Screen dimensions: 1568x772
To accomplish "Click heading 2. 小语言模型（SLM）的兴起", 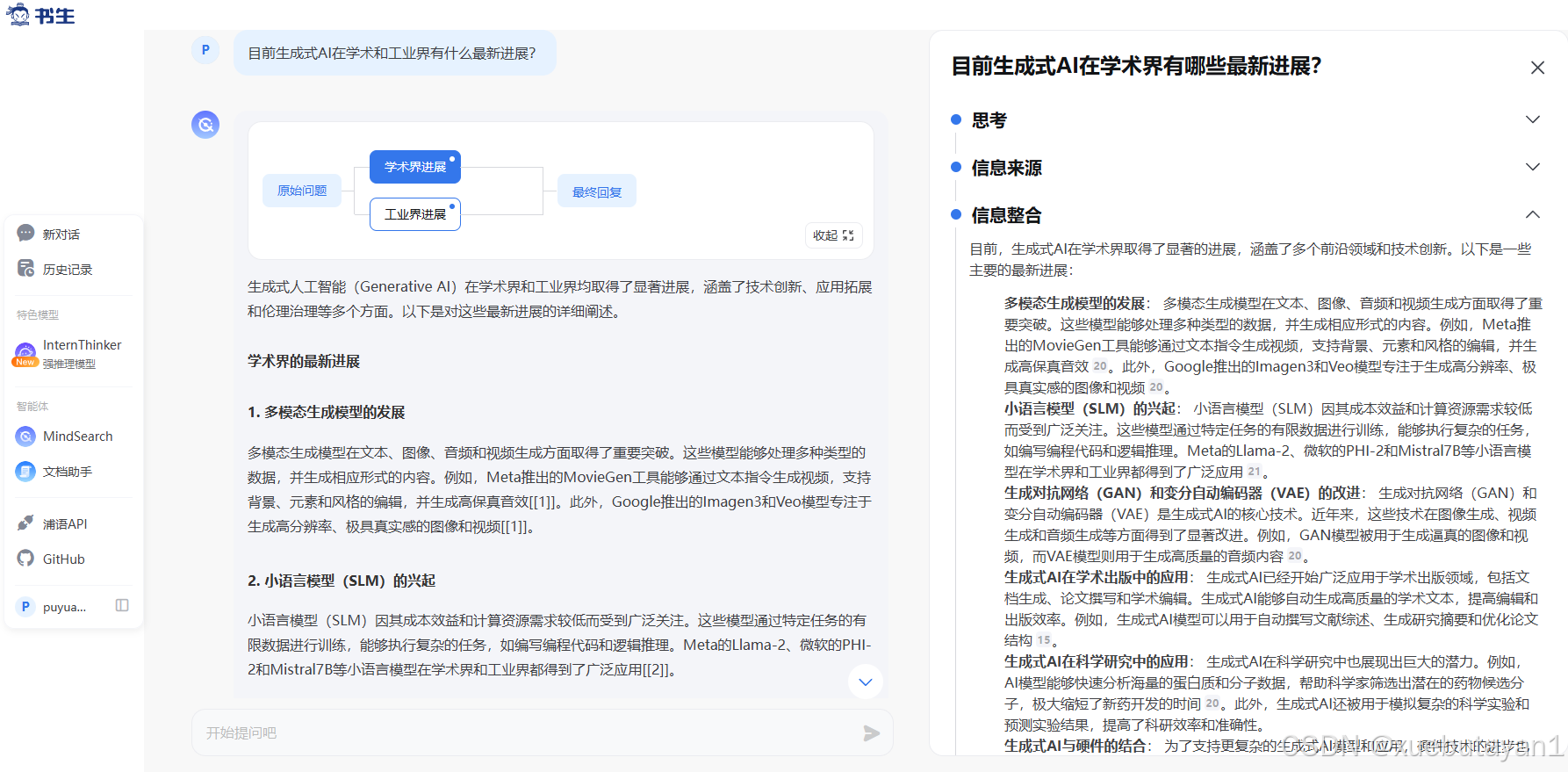I will click(x=342, y=581).
